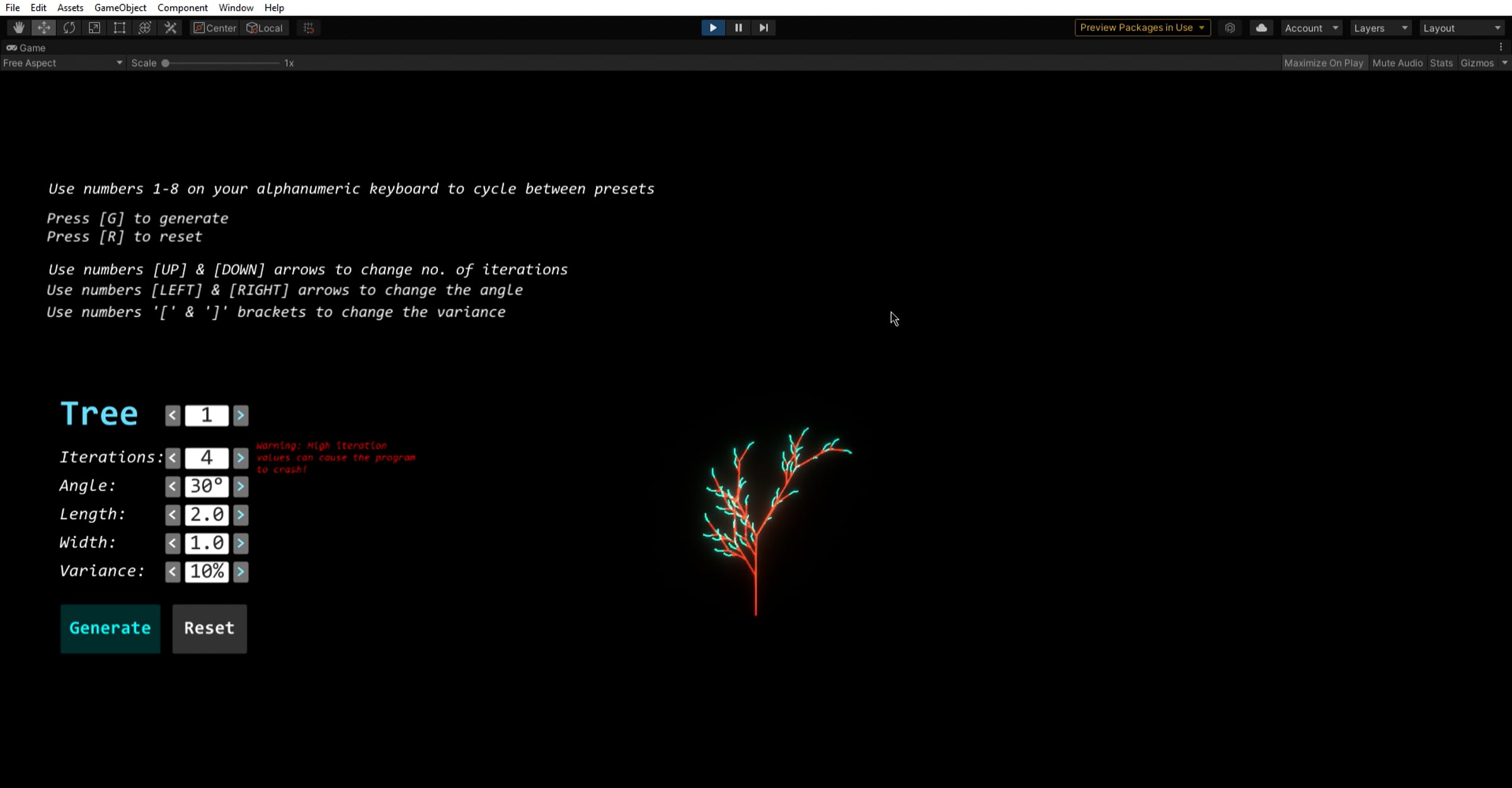Viewport: 1512px width, 788px height.
Task: Step forward one frame
Action: click(764, 28)
